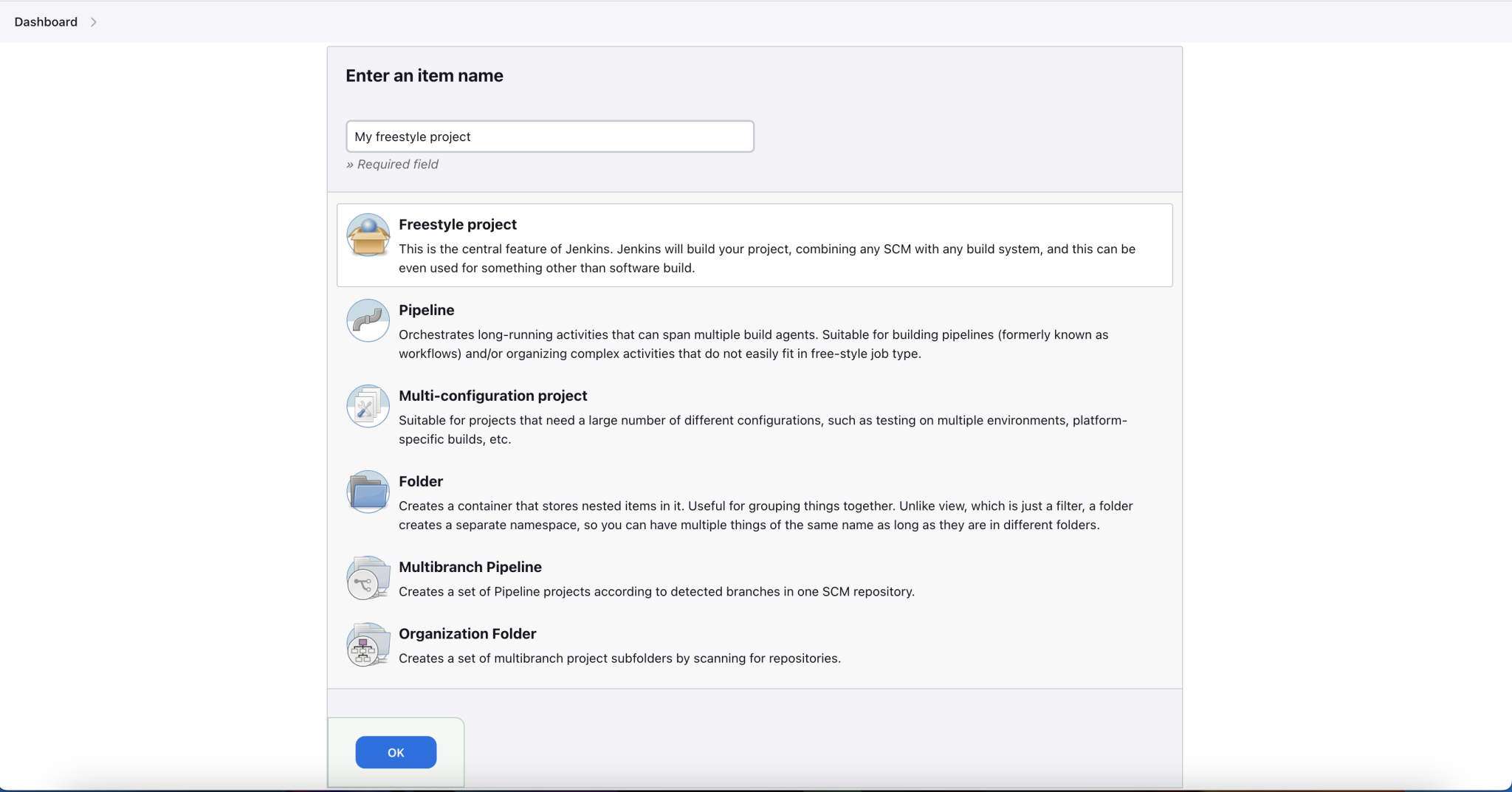Click the Folder description about nested items
The image size is (1512, 792).
tap(765, 515)
